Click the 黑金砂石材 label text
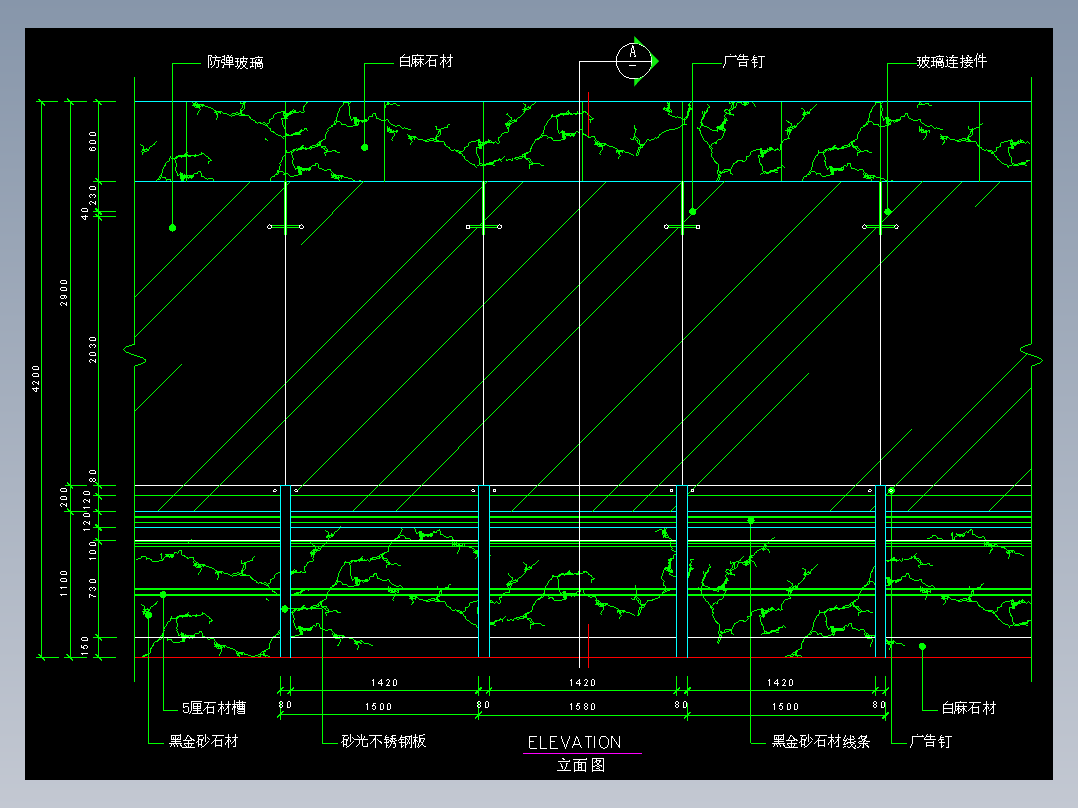This screenshot has height=808, width=1078. click(204, 741)
